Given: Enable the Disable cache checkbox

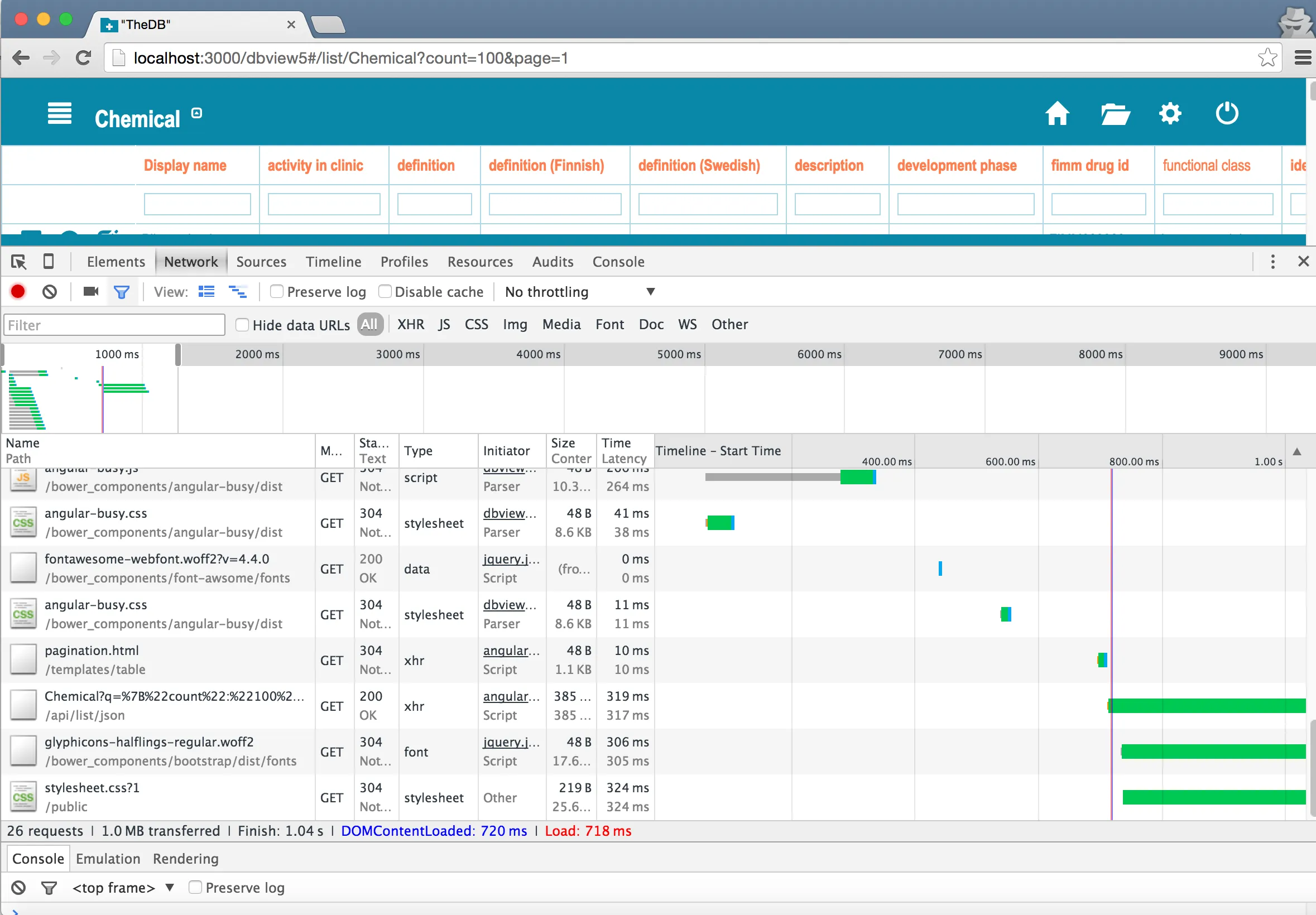Looking at the screenshot, I should pos(385,292).
